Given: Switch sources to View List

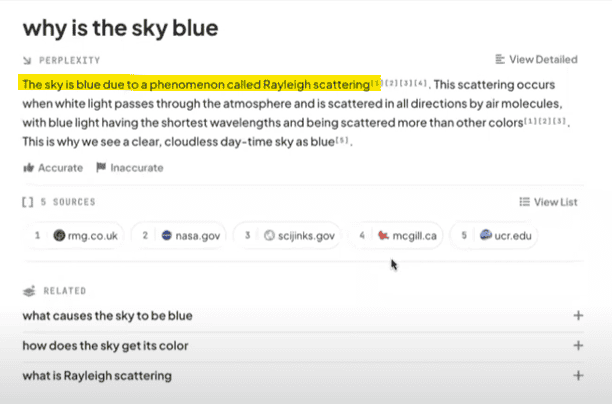Looking at the screenshot, I should (548, 202).
